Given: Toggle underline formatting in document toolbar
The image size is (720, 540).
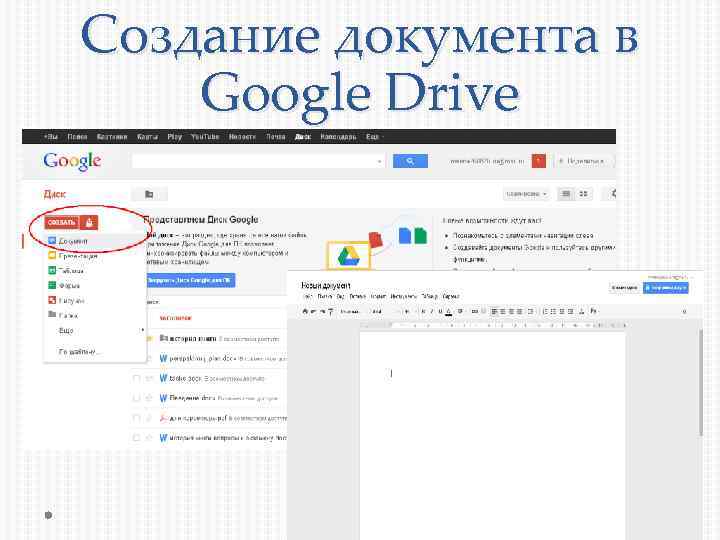Looking at the screenshot, I should point(440,311).
